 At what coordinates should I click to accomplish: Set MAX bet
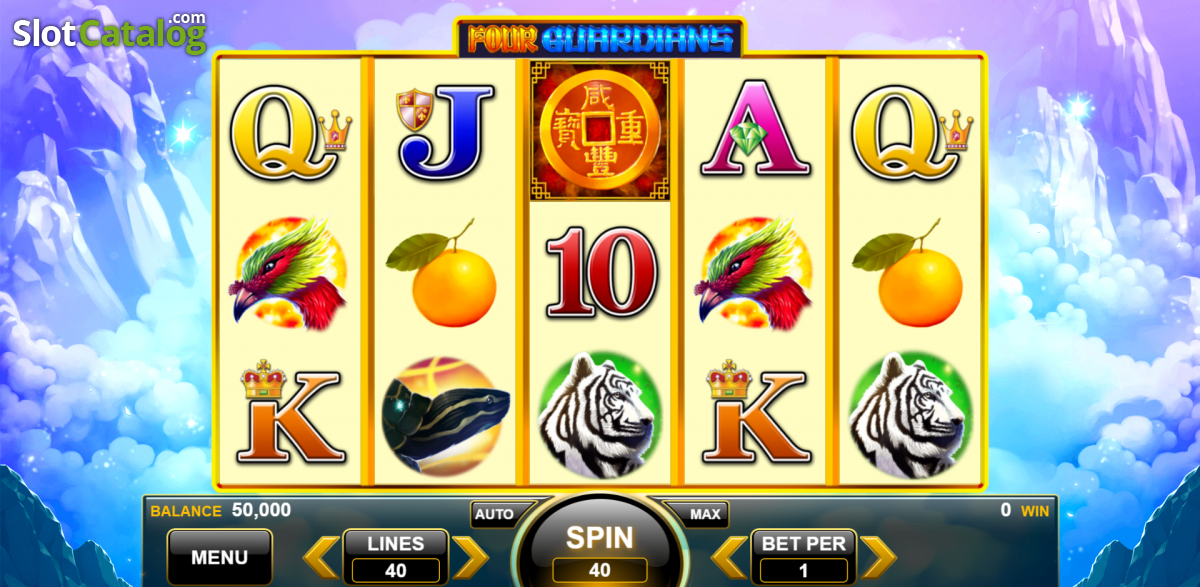[x=704, y=514]
